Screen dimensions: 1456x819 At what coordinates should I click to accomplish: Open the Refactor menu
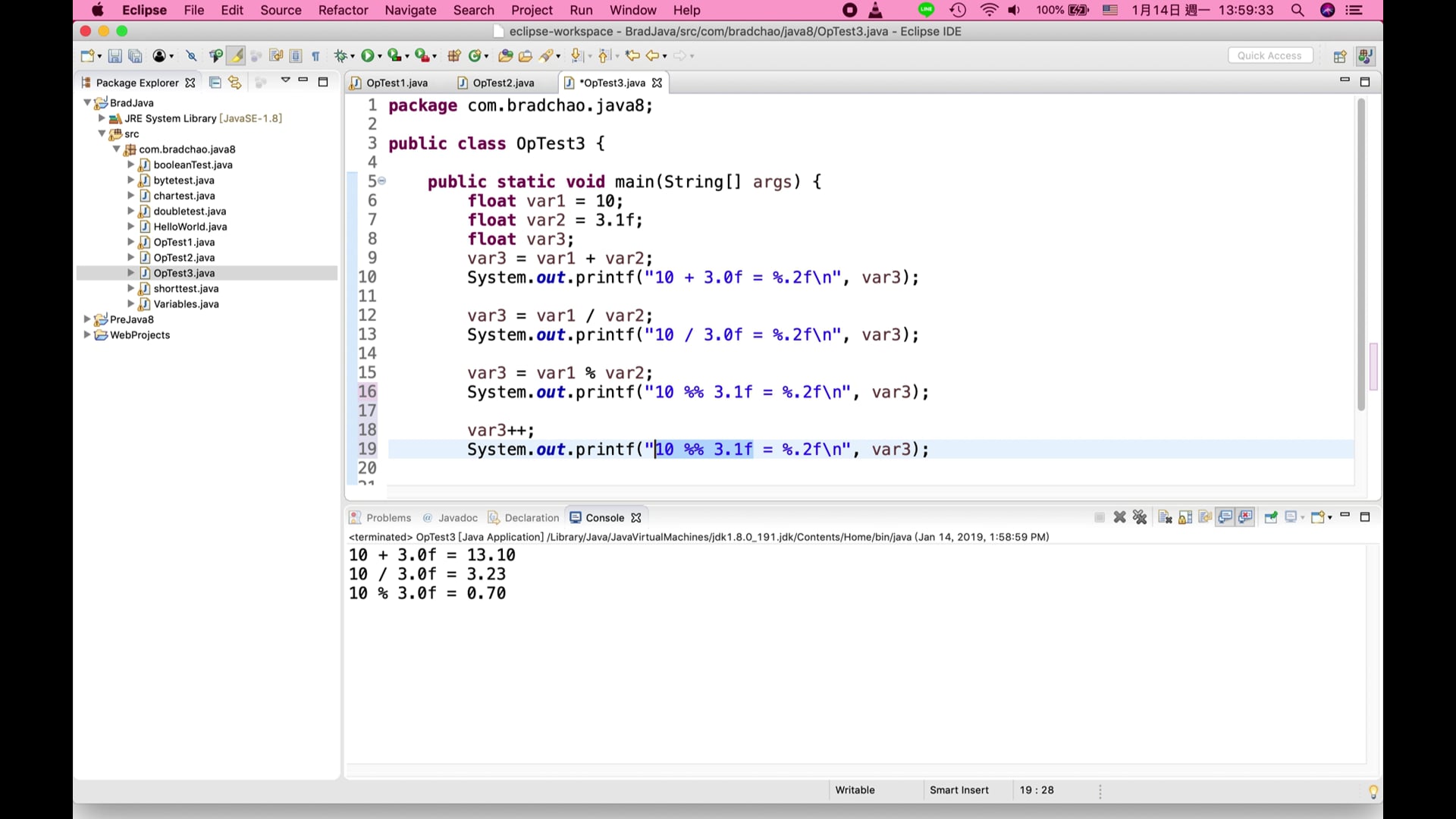(x=343, y=10)
